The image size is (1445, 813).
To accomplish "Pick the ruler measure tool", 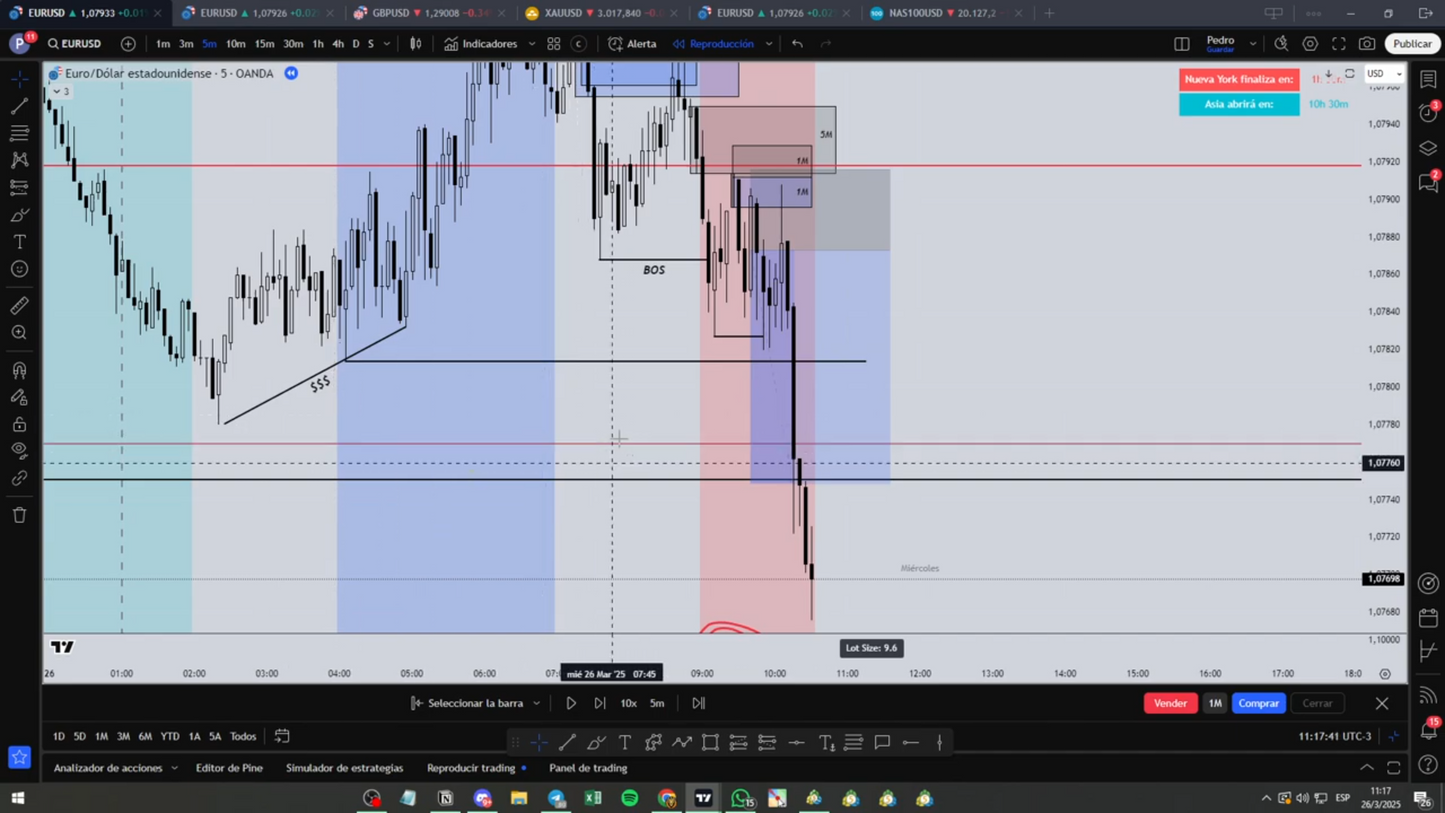I will pos(19,306).
